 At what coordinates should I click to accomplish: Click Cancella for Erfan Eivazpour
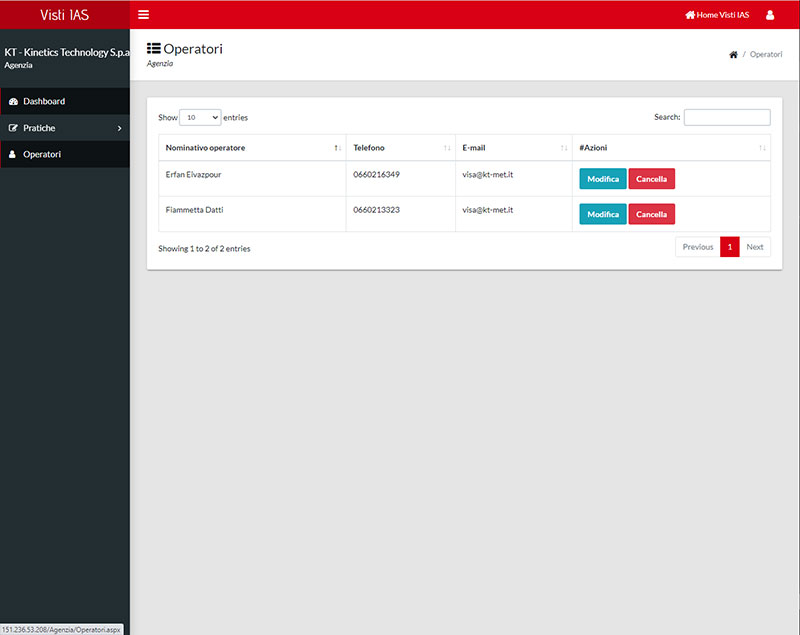(652, 179)
